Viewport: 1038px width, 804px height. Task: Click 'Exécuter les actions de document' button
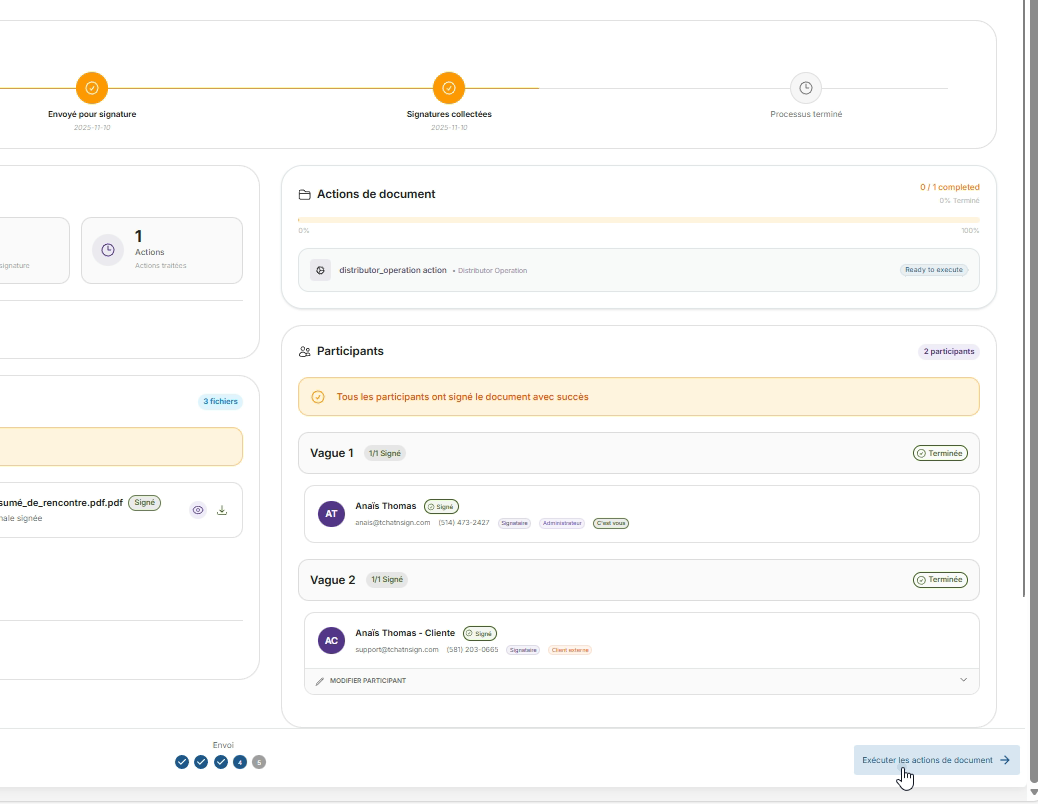pyautogui.click(x=936, y=760)
